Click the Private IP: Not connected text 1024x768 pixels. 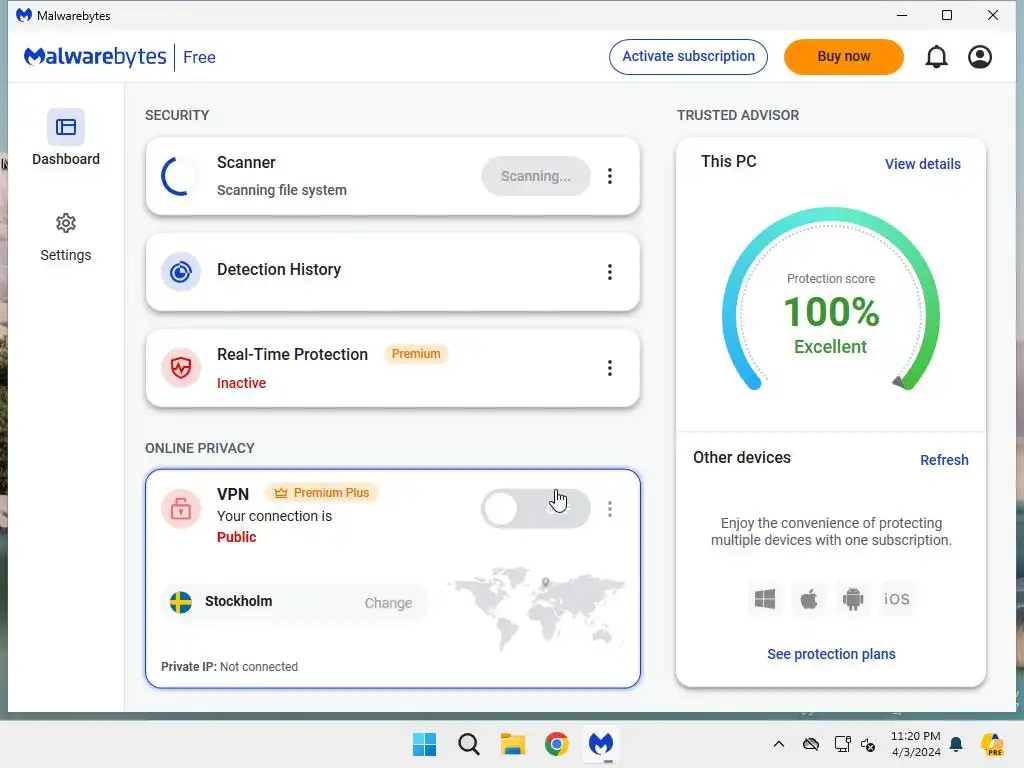[229, 667]
